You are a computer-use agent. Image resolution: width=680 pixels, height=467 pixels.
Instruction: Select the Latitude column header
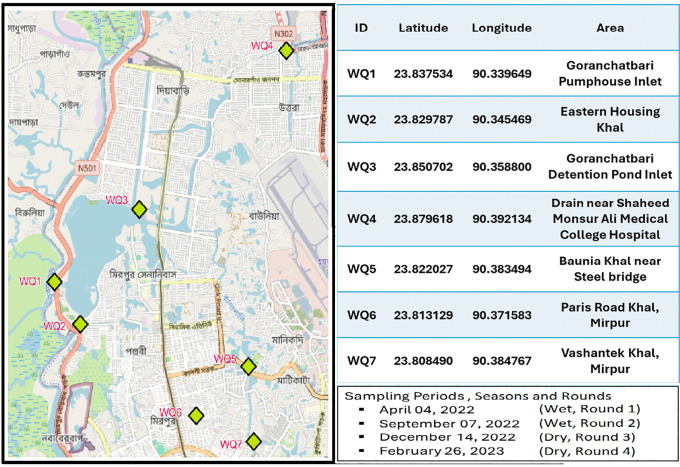423,28
